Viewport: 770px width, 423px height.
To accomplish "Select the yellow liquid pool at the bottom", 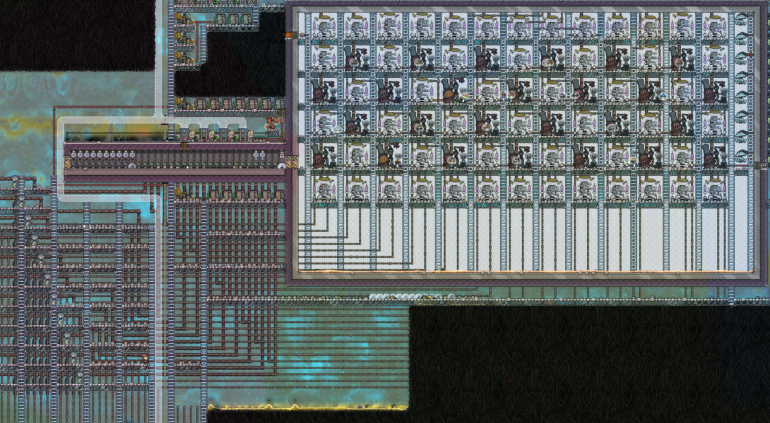I will pos(308,407).
